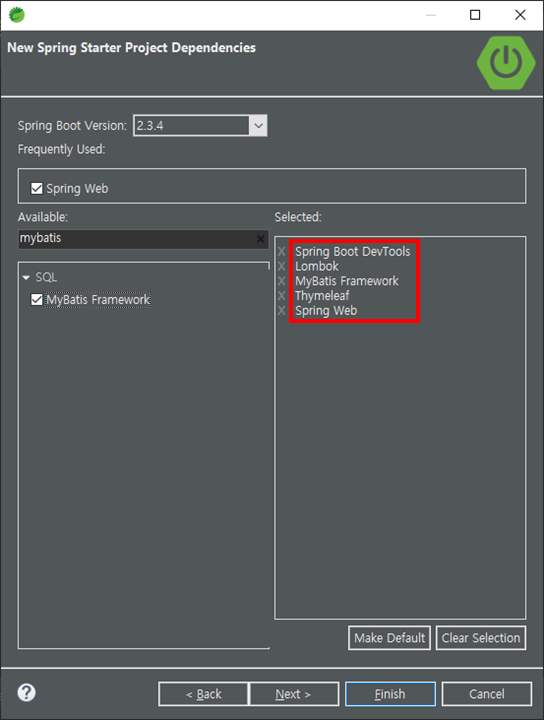This screenshot has width=544, height=720.
Task: Remove Spring Web from Selected with X
Action: (281, 310)
